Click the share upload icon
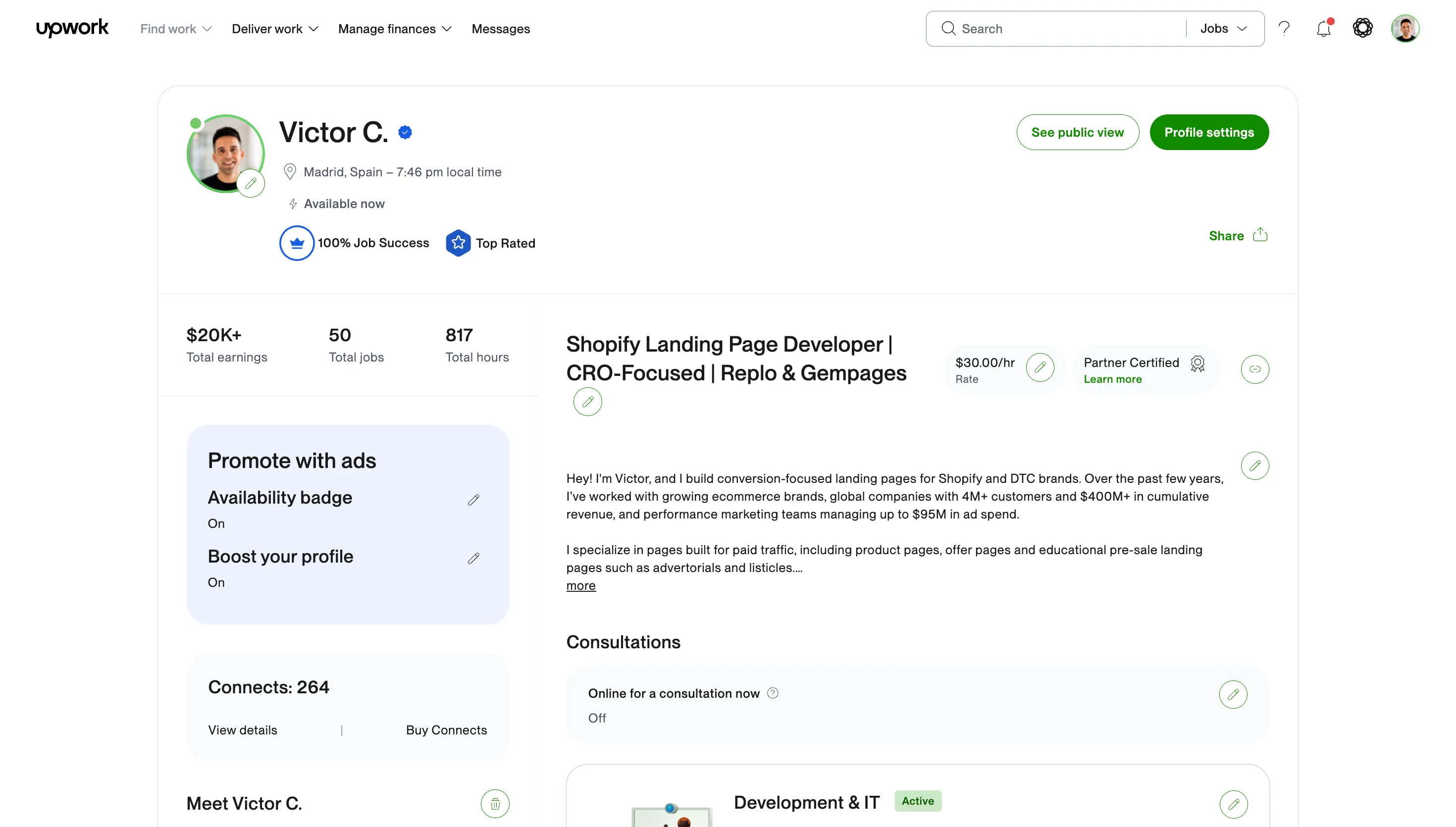Viewport: 1456px width, 827px height. point(1261,235)
